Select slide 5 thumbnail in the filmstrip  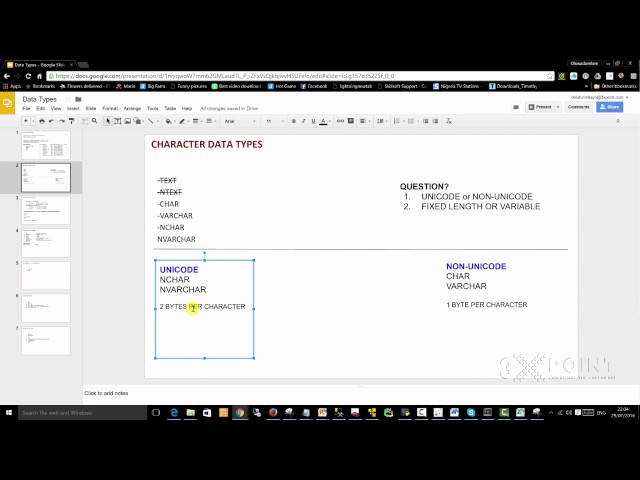(x=46, y=276)
